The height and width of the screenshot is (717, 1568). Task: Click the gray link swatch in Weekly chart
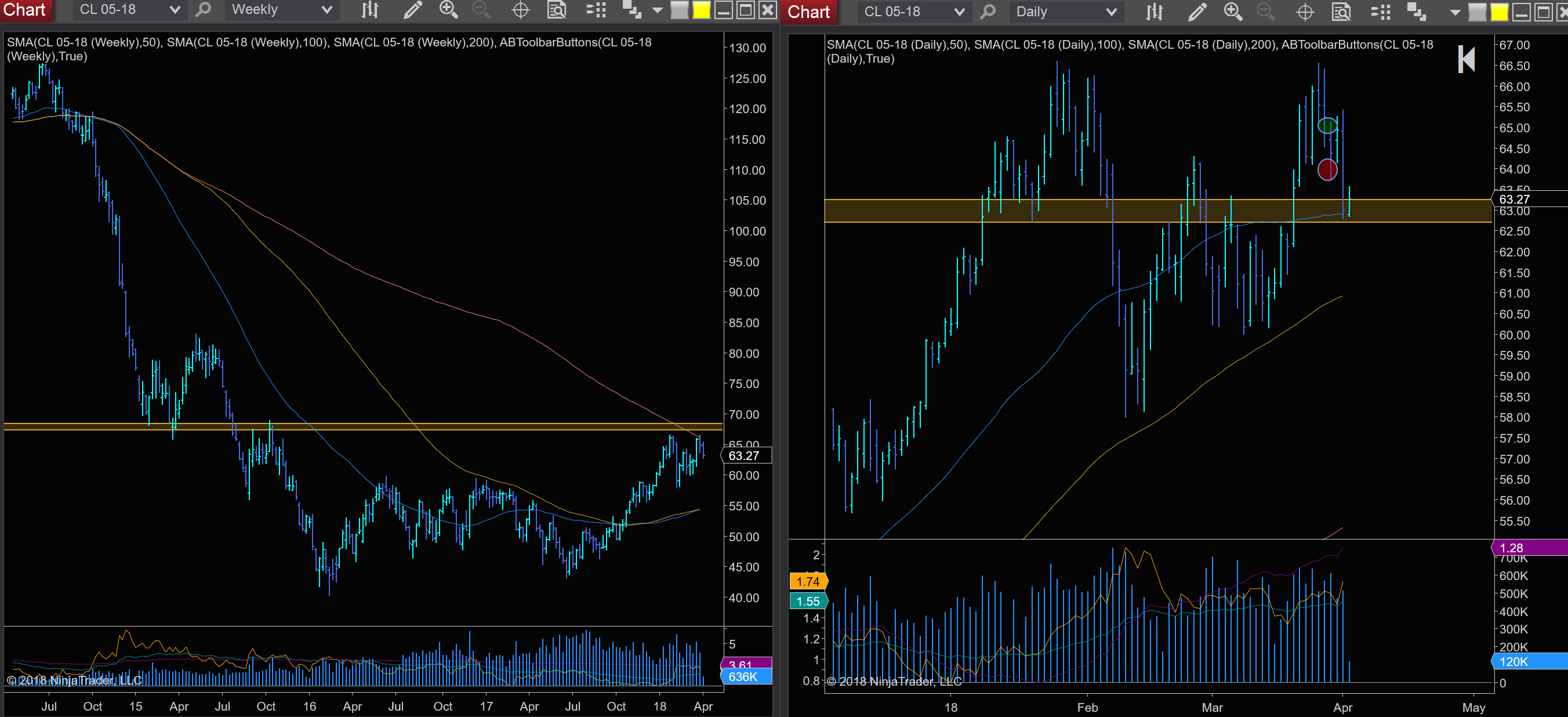point(679,10)
